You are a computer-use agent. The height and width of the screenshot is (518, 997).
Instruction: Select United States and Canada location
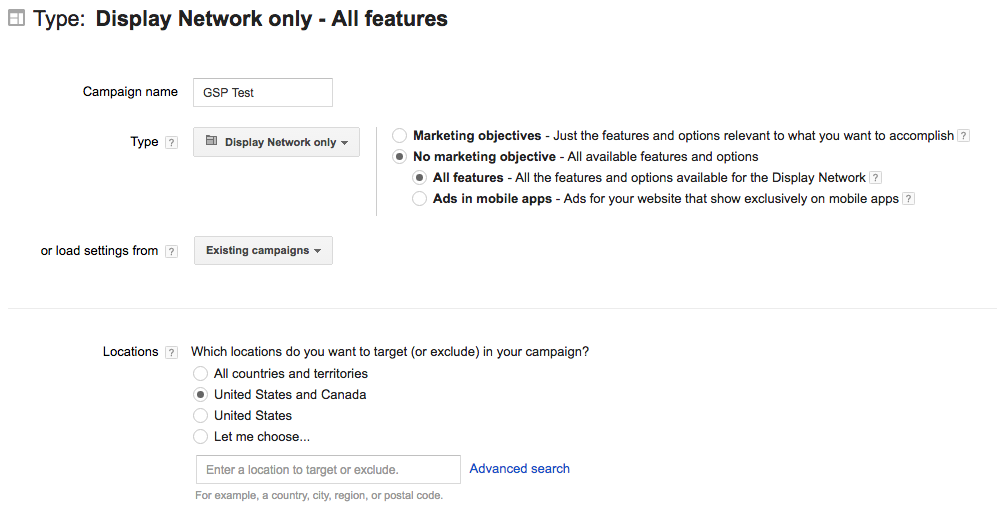click(x=201, y=395)
